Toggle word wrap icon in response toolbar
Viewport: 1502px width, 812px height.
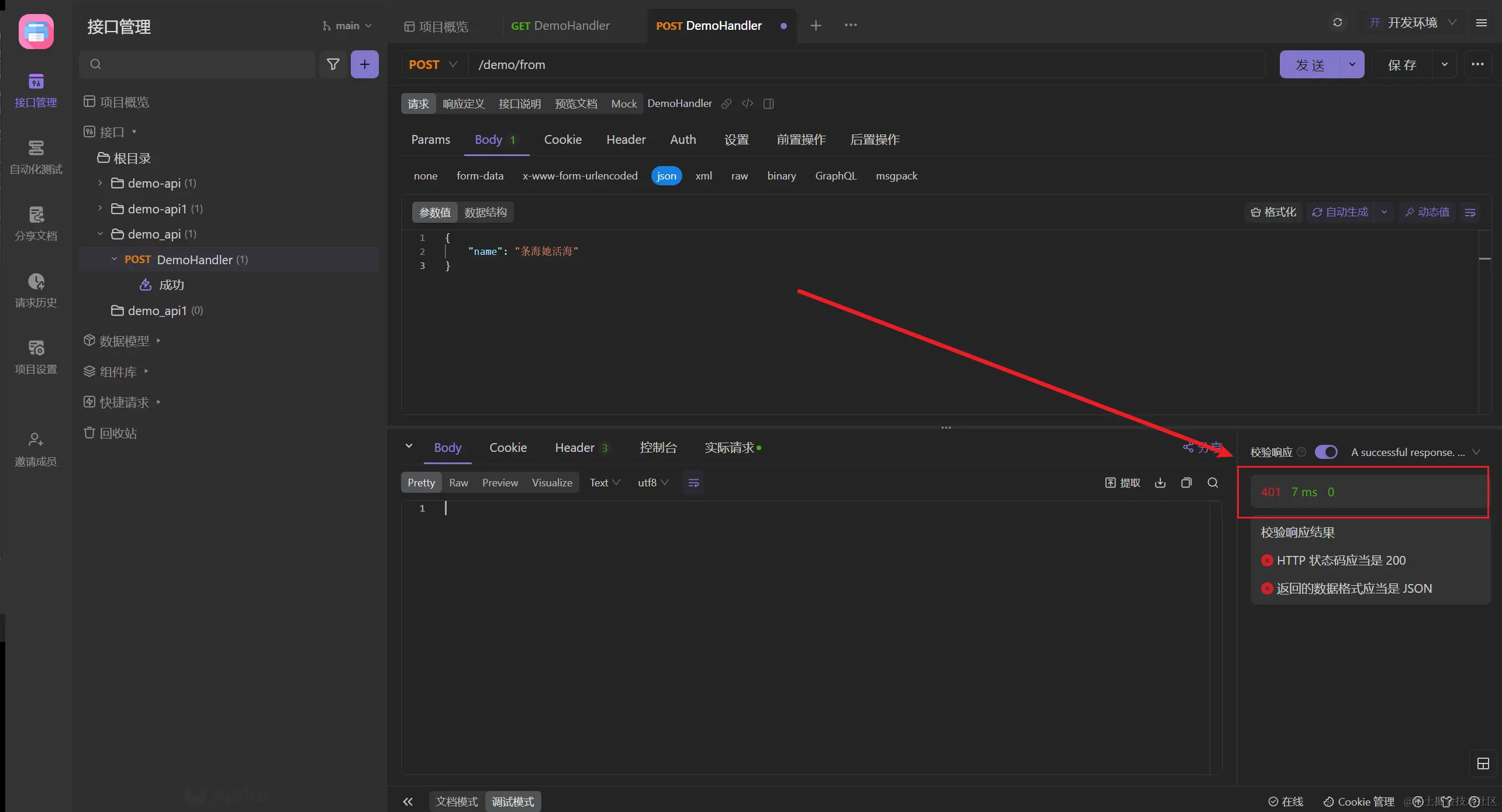click(693, 483)
